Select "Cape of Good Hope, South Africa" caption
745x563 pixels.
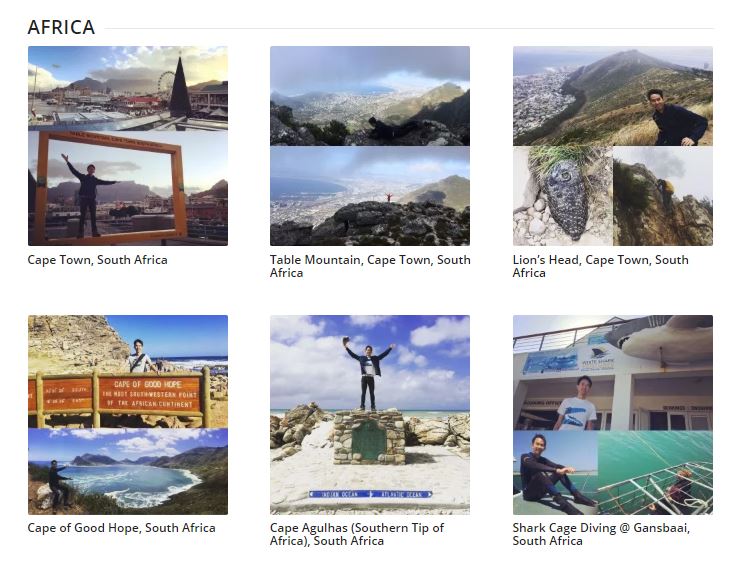[121, 528]
